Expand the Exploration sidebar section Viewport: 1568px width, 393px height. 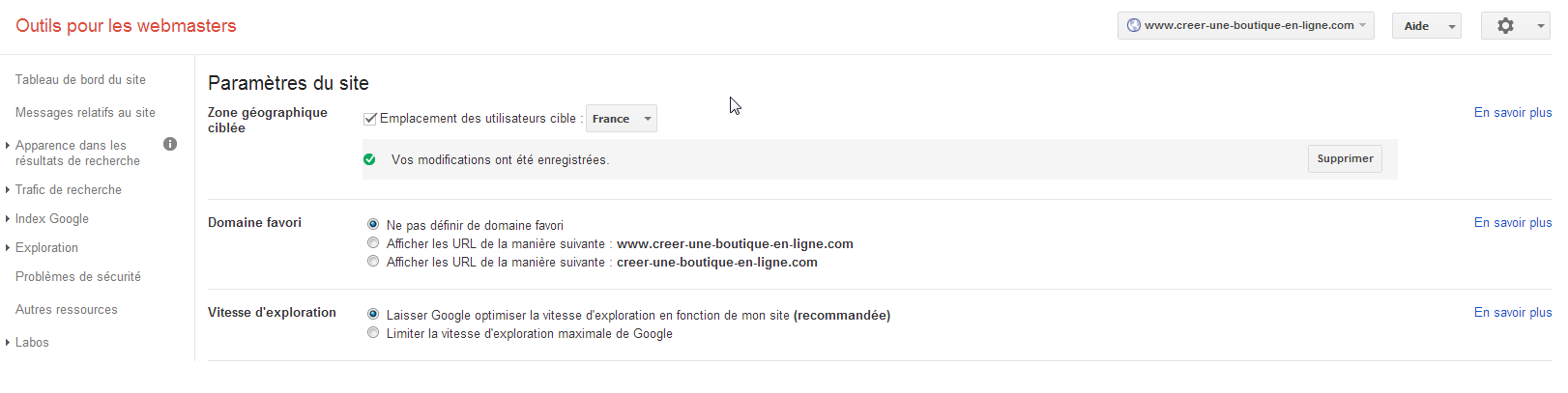point(46,248)
